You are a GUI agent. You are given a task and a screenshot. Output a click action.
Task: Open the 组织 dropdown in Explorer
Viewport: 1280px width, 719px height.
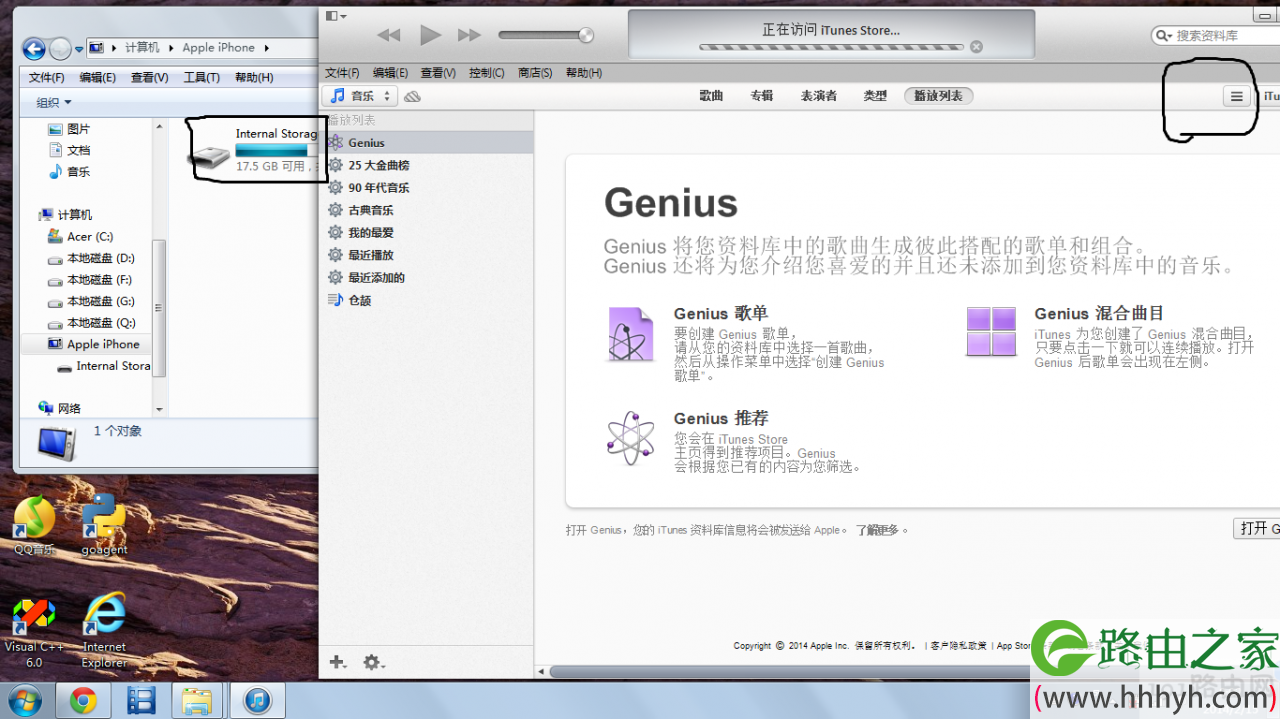pyautogui.click(x=54, y=103)
